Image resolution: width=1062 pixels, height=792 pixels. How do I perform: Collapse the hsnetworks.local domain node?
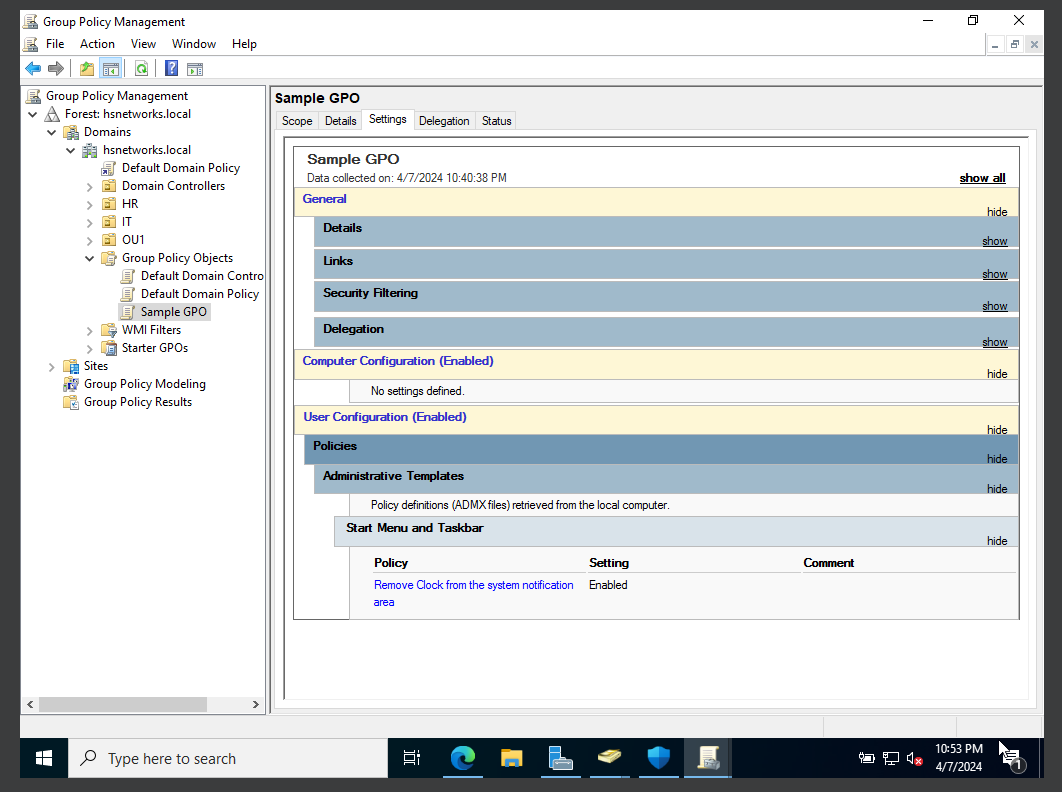click(70, 149)
